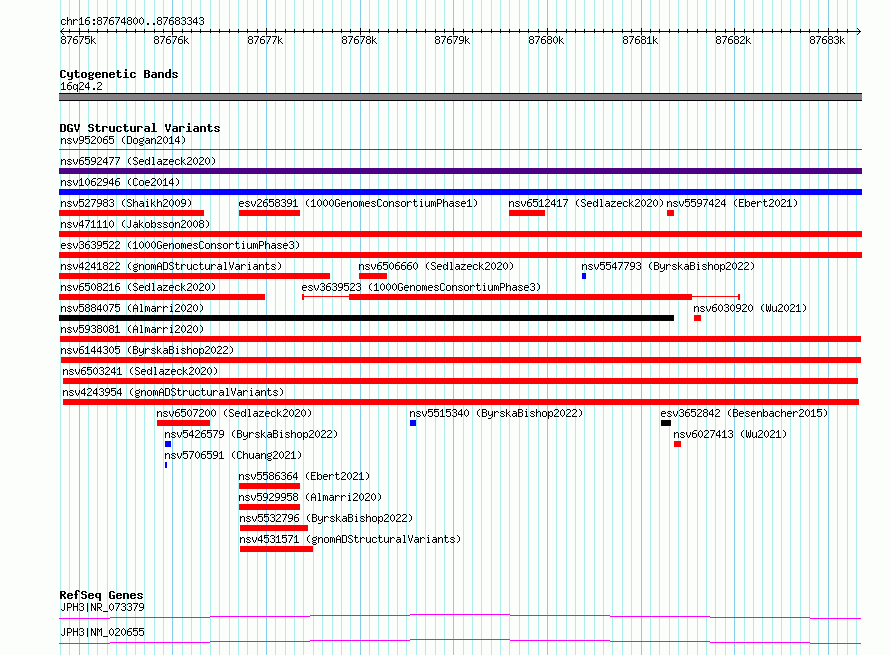The height and width of the screenshot is (655, 890).
Task: Select the nsv5532796 (ByrskaBishop2022) label
Action: [x=326, y=518]
